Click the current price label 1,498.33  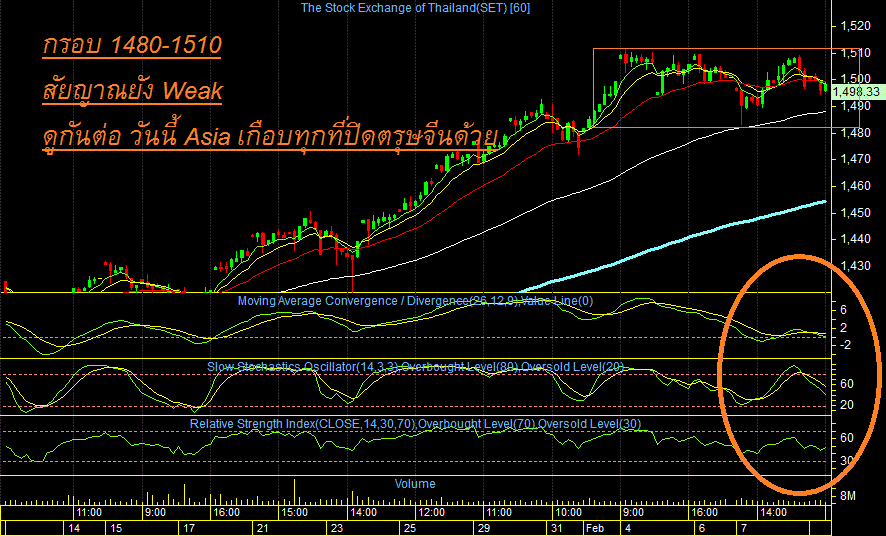[x=856, y=91]
